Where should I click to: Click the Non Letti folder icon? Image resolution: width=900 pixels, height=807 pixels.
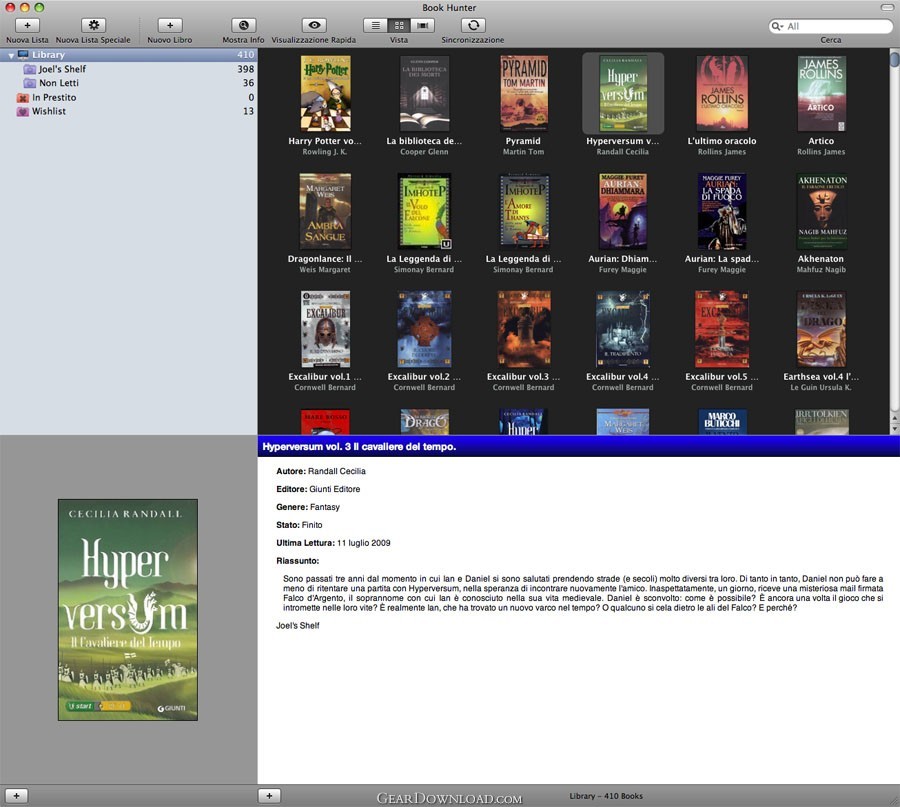coord(29,83)
